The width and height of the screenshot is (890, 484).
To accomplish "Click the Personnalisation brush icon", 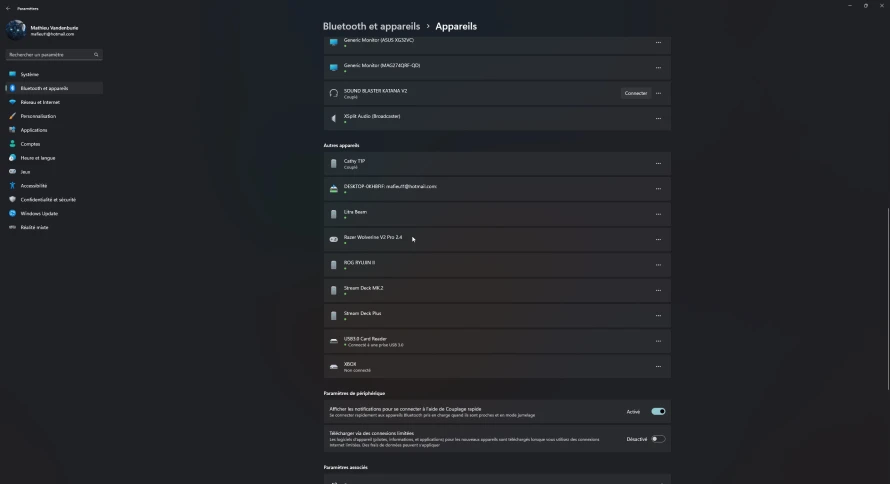I will 12,116.
